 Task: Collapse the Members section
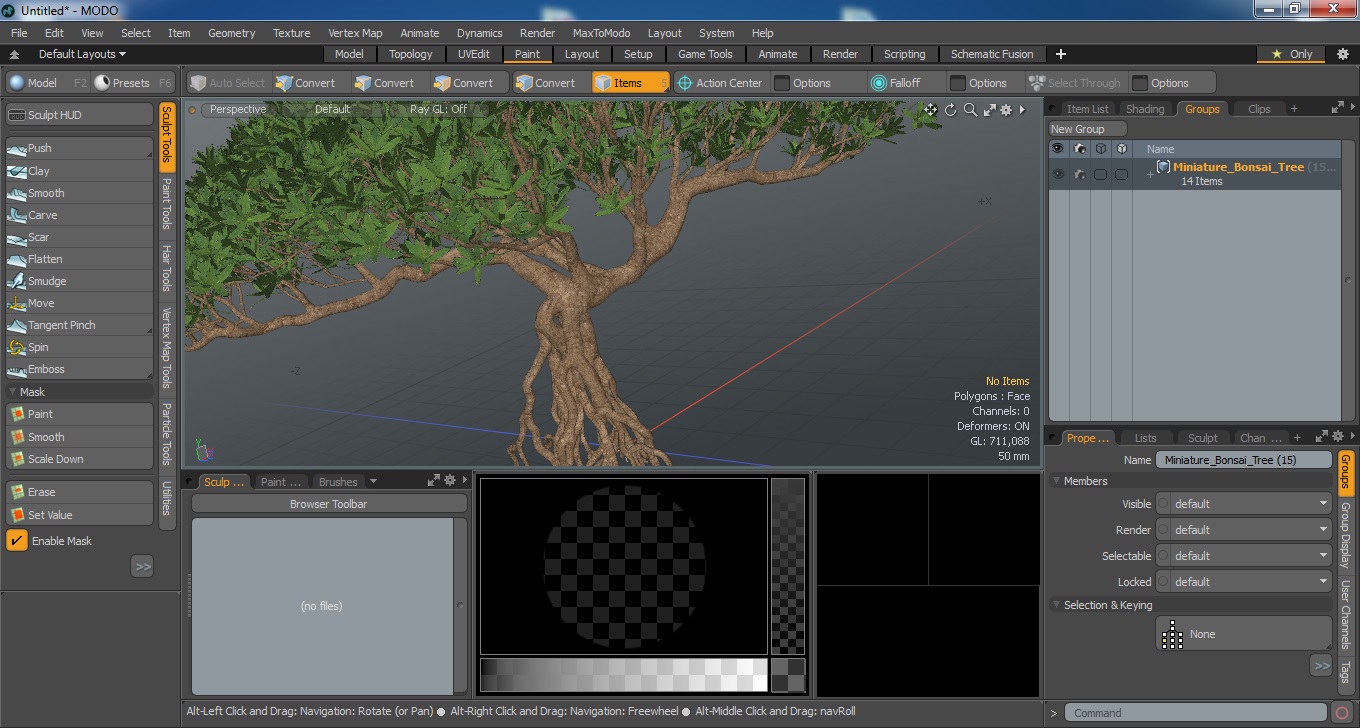click(x=1056, y=481)
